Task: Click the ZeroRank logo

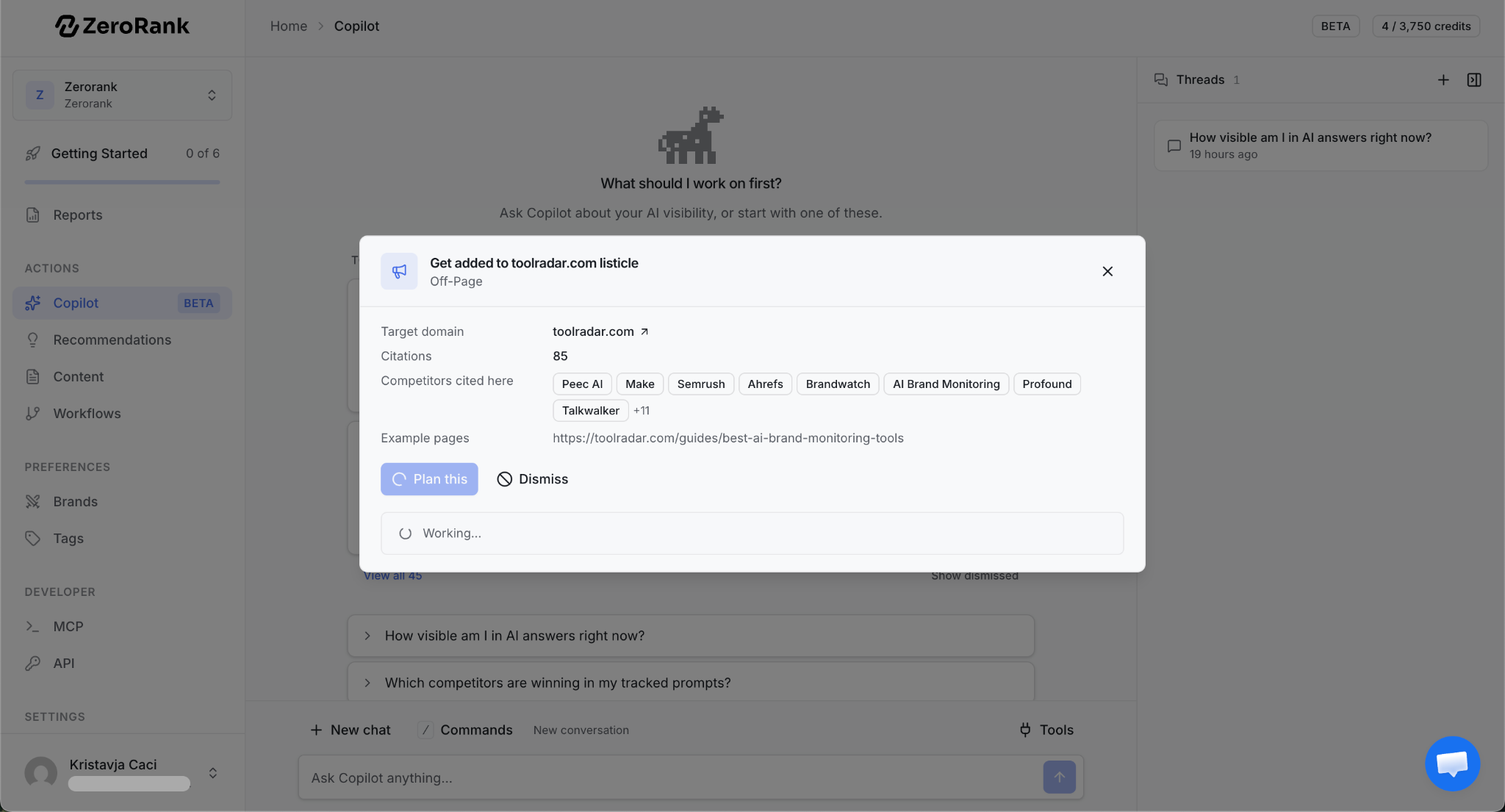Action: point(122,26)
